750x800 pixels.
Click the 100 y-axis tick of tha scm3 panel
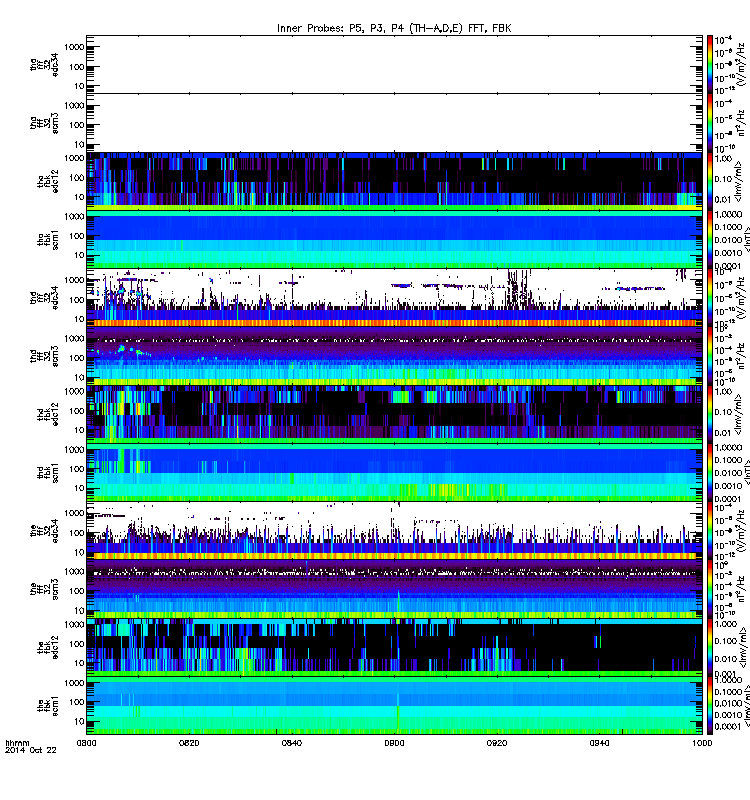77,125
